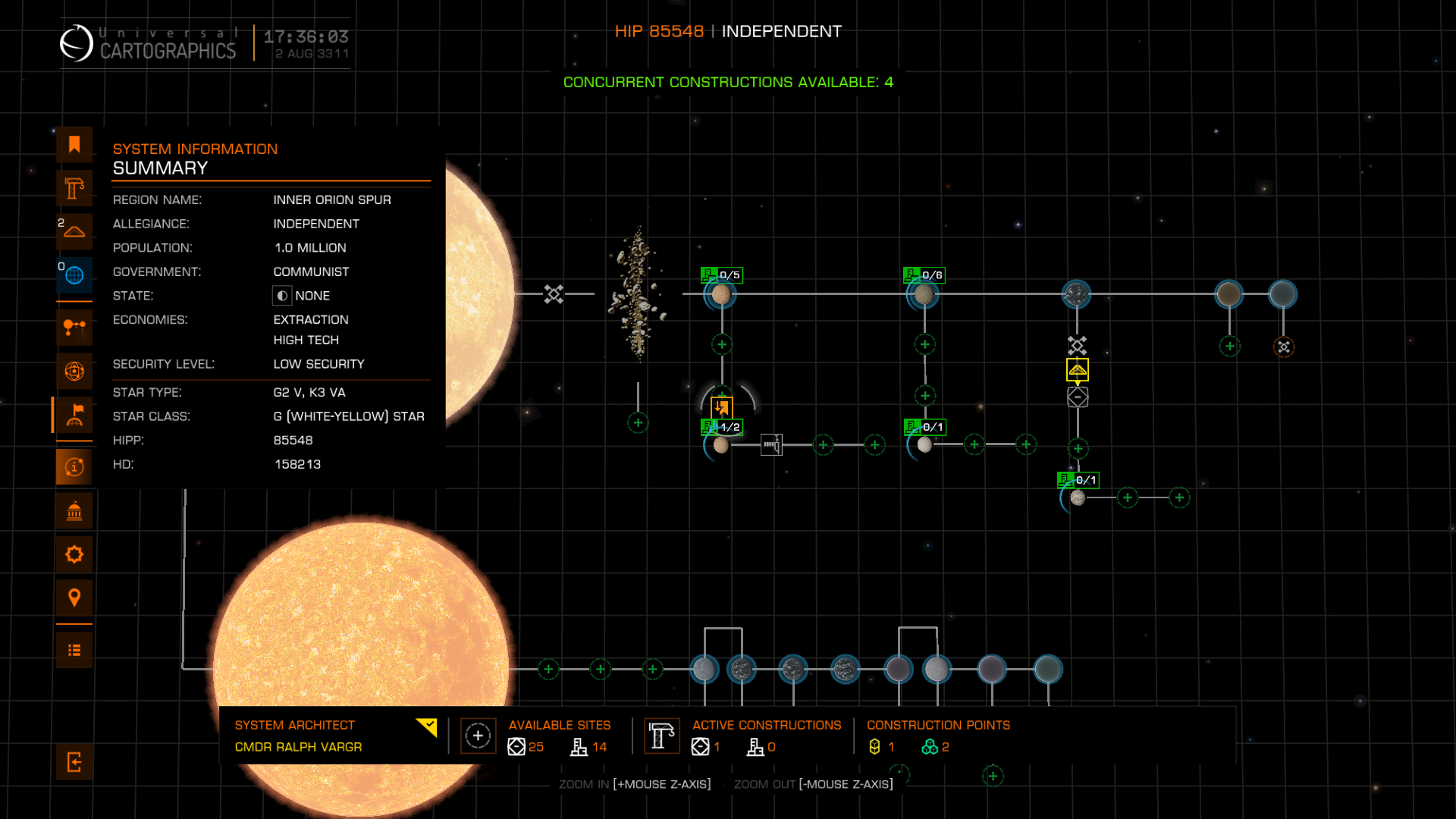Select the outpost icon below yellow installation

tap(1078, 397)
